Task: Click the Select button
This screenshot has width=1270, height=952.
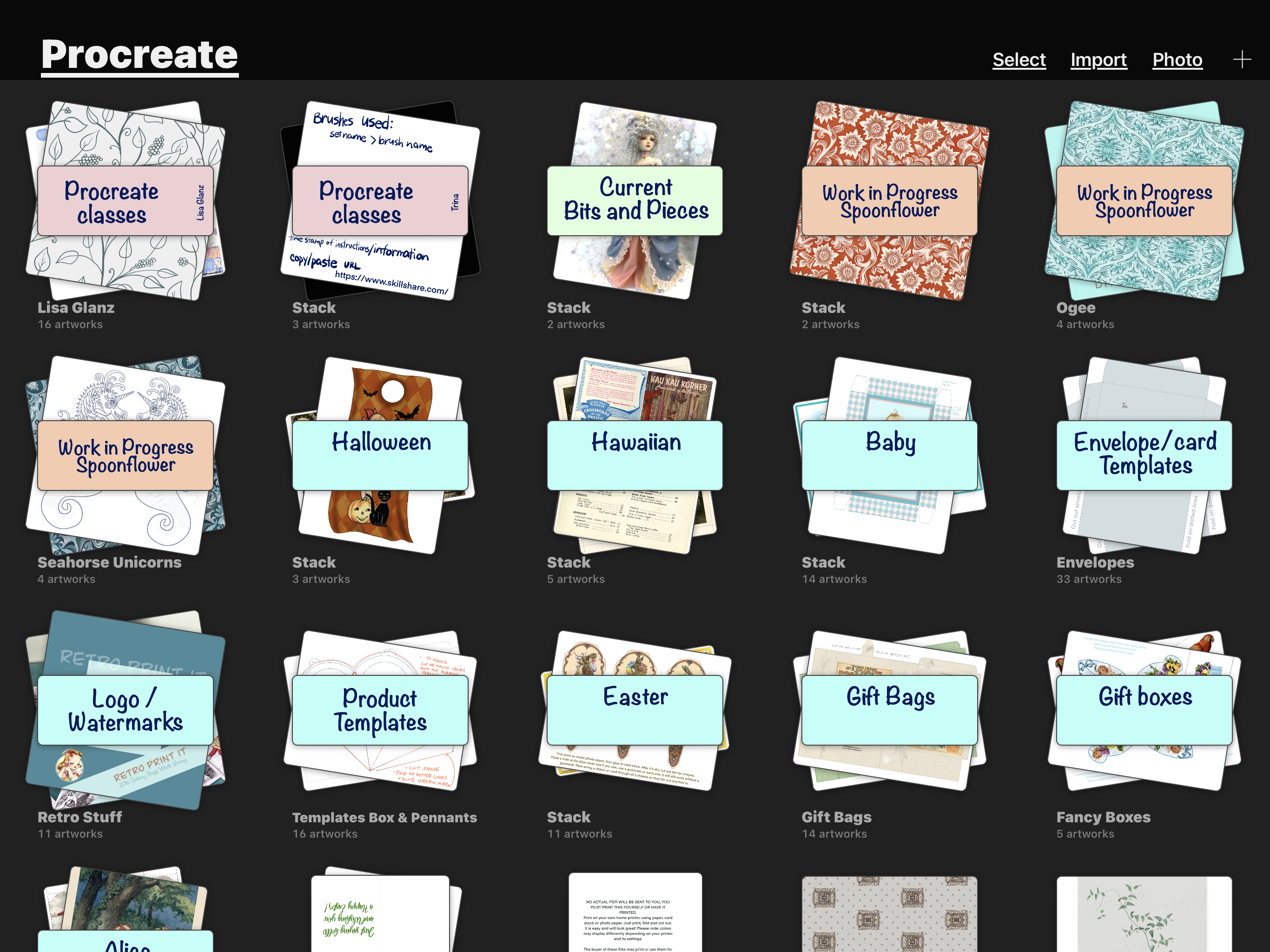Action: [x=1019, y=59]
